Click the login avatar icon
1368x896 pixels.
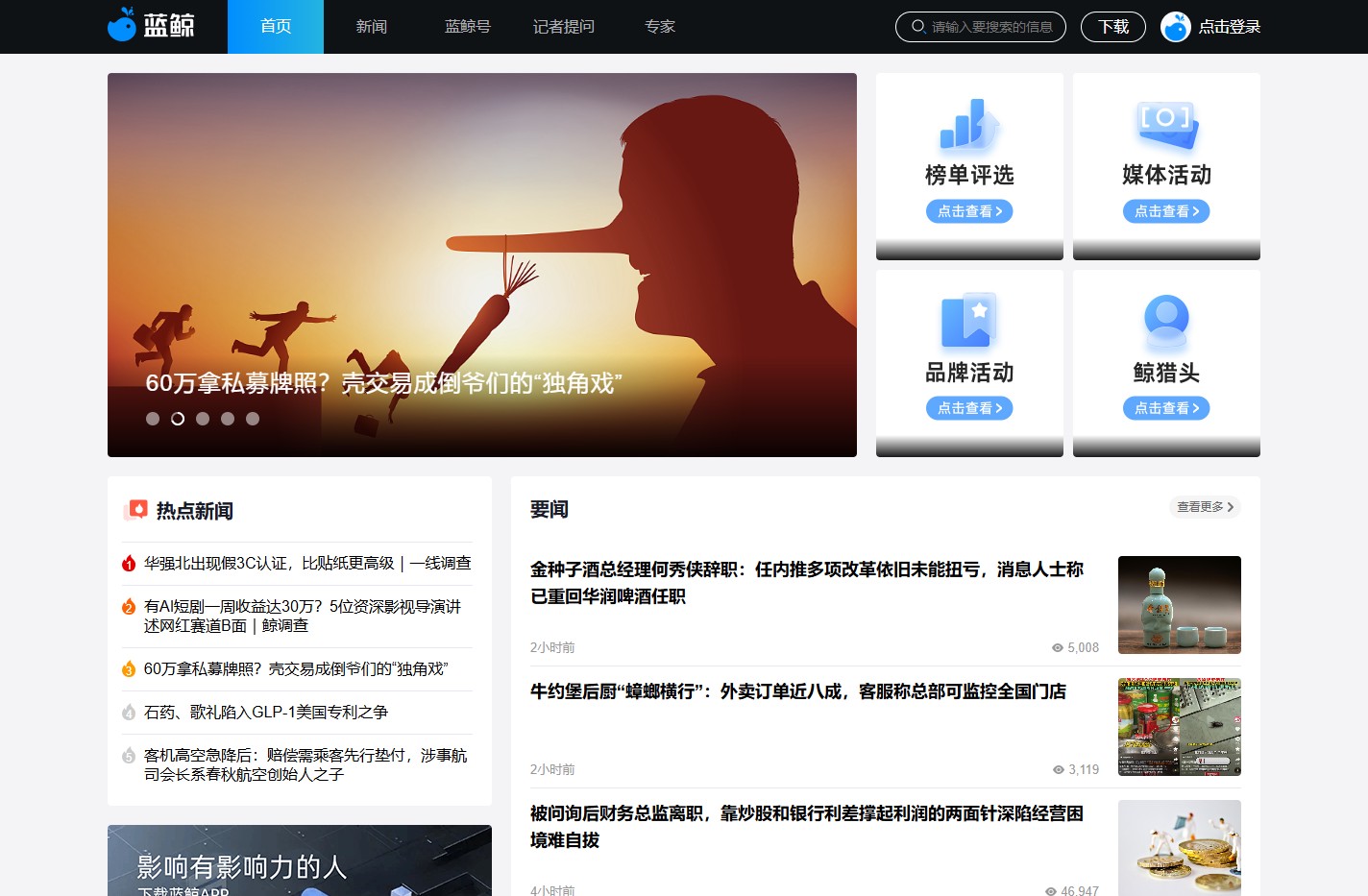(1175, 27)
